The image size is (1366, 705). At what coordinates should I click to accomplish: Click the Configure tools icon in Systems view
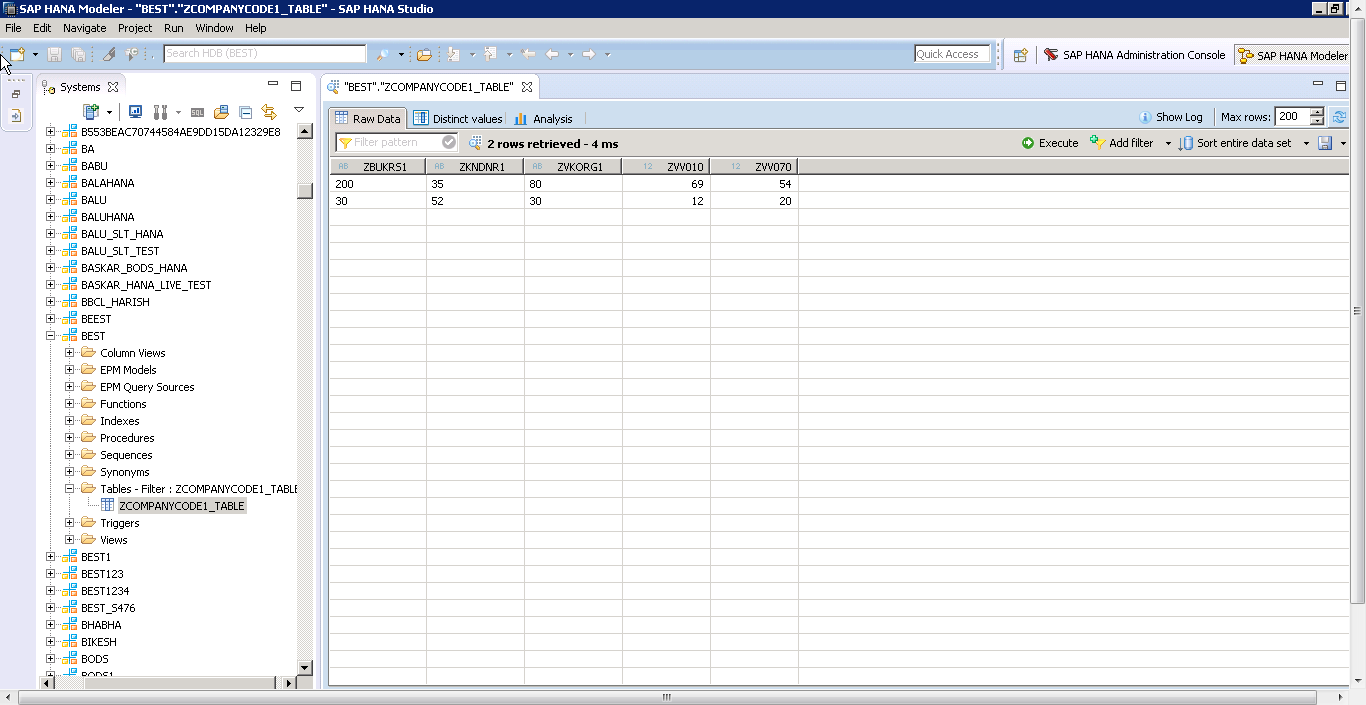click(160, 111)
